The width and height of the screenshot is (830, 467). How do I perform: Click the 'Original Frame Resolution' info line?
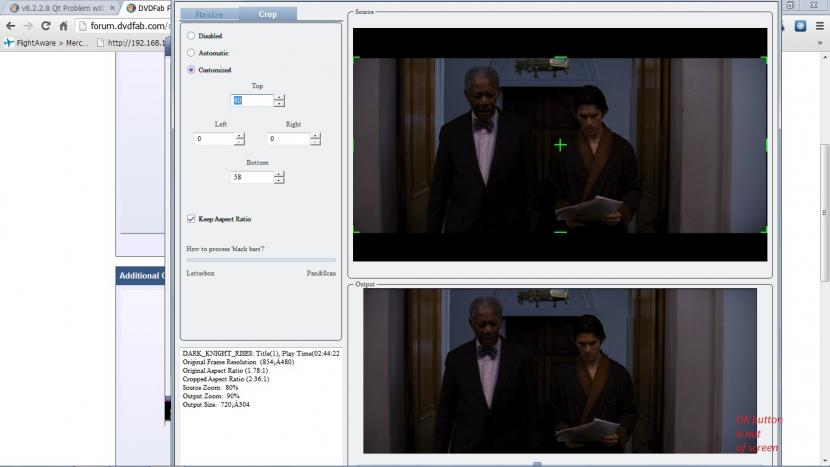click(238, 362)
